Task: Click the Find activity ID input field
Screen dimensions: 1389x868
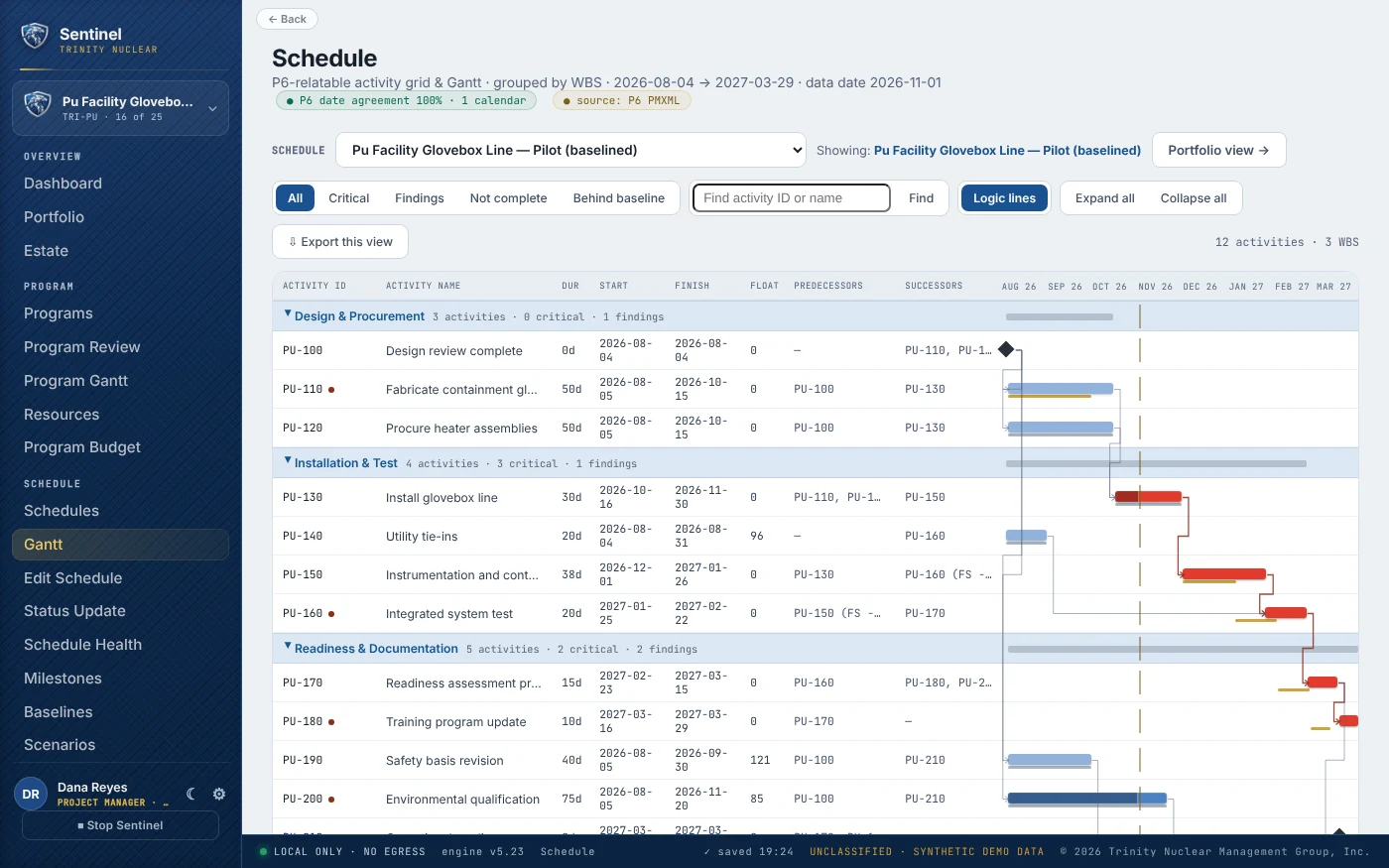Action: [x=792, y=198]
